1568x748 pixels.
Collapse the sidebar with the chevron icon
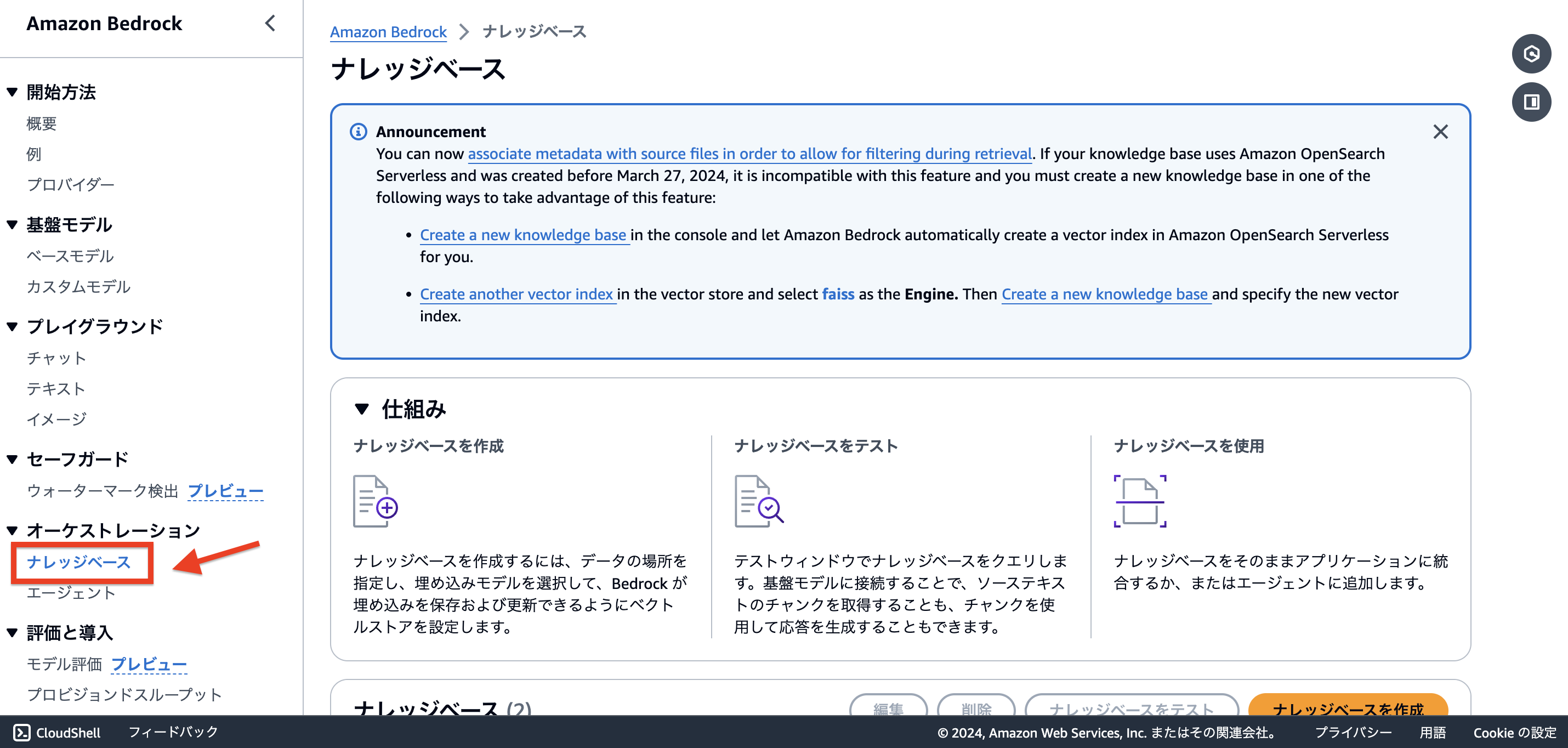tap(270, 24)
